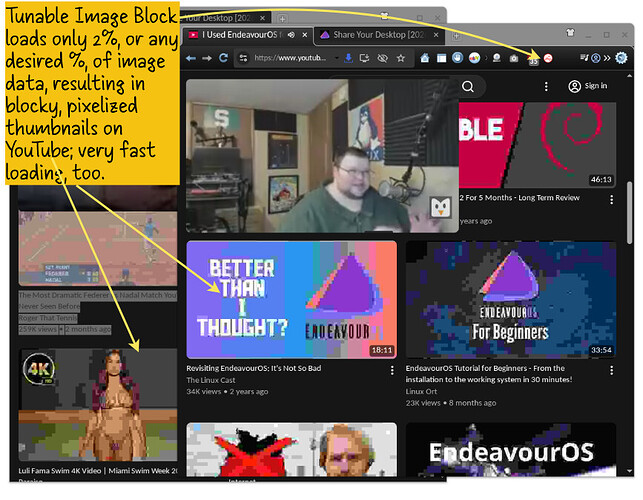The image size is (643, 500).
Task: Close the 'I Used EndeavourOS' tab
Action: (305, 35)
